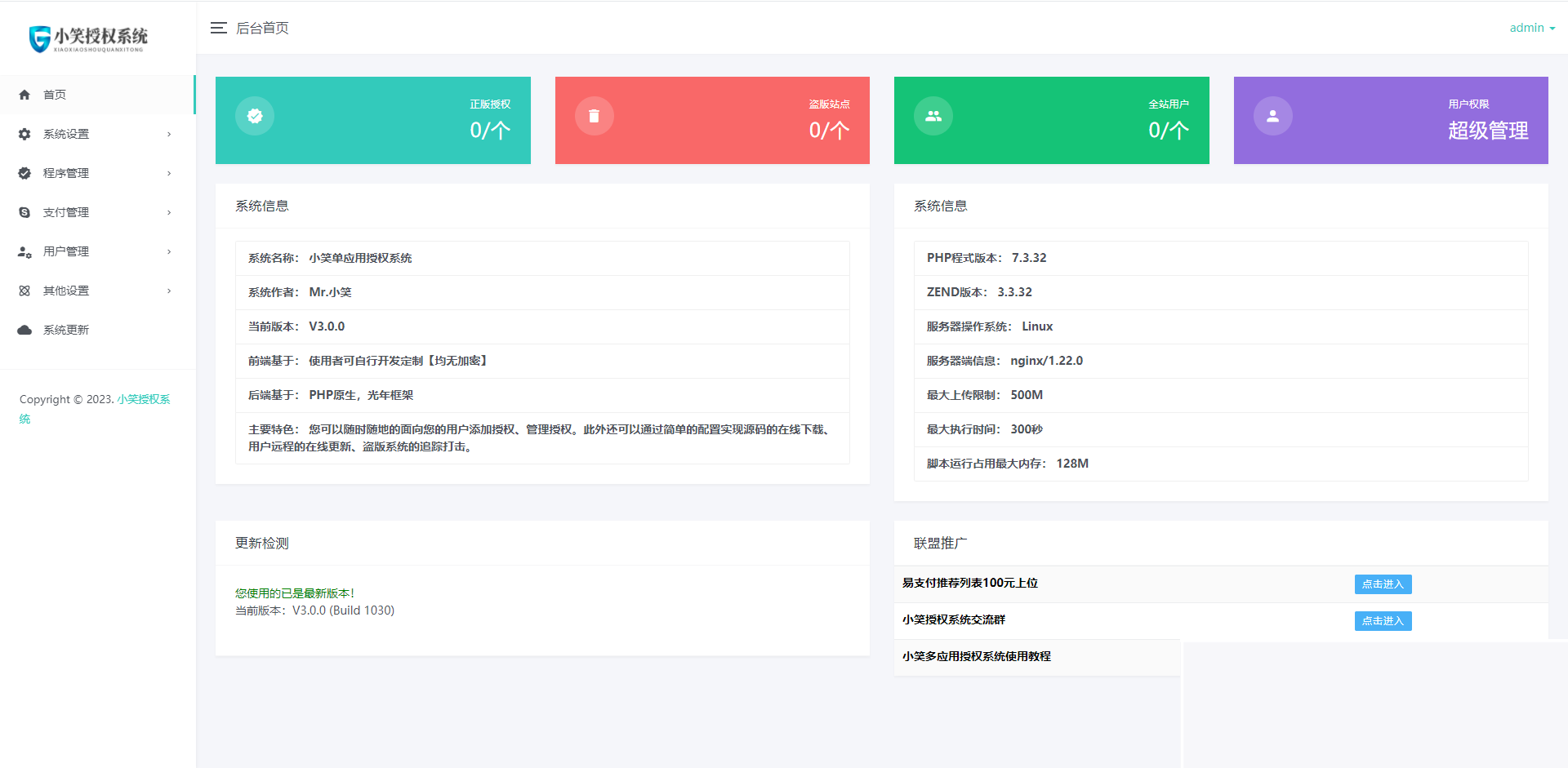Click the cloud icon for 系统更新
The image size is (1568, 768).
[24, 330]
